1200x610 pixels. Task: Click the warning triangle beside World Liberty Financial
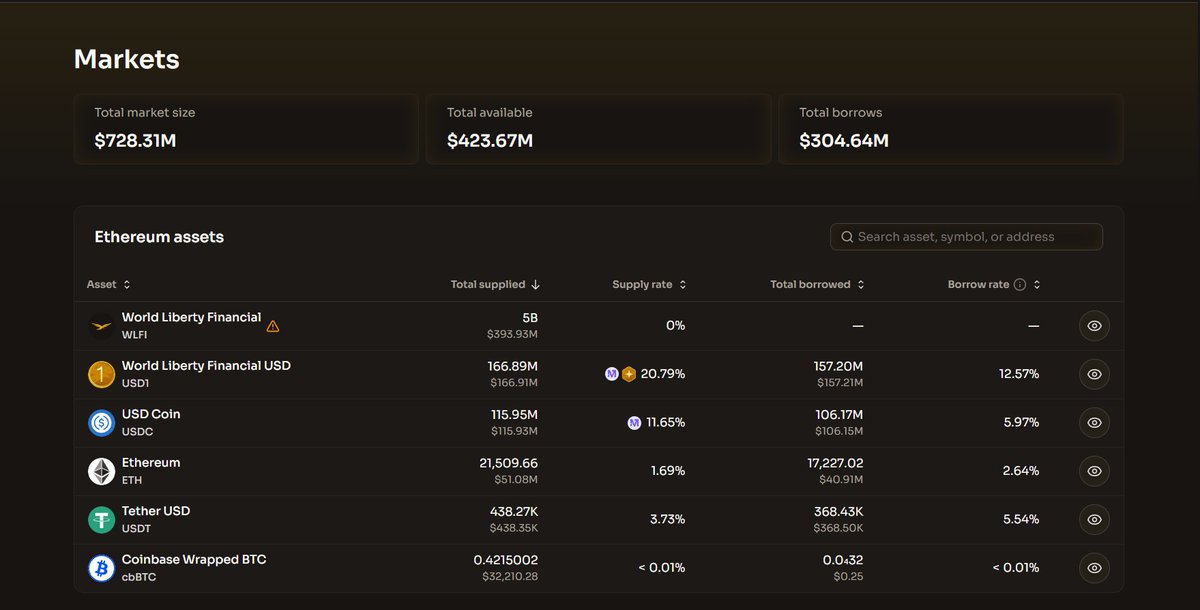273,326
